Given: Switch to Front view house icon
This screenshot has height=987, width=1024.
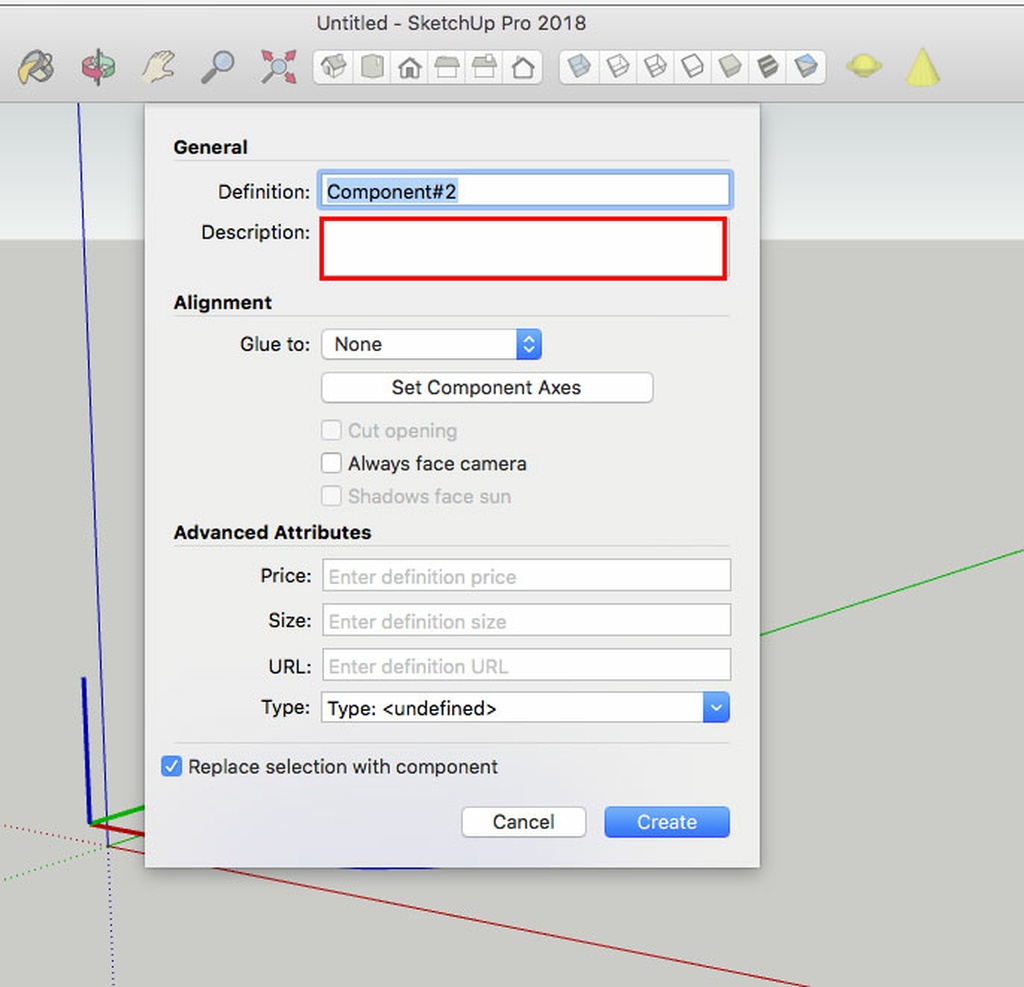Looking at the screenshot, I should click(409, 68).
